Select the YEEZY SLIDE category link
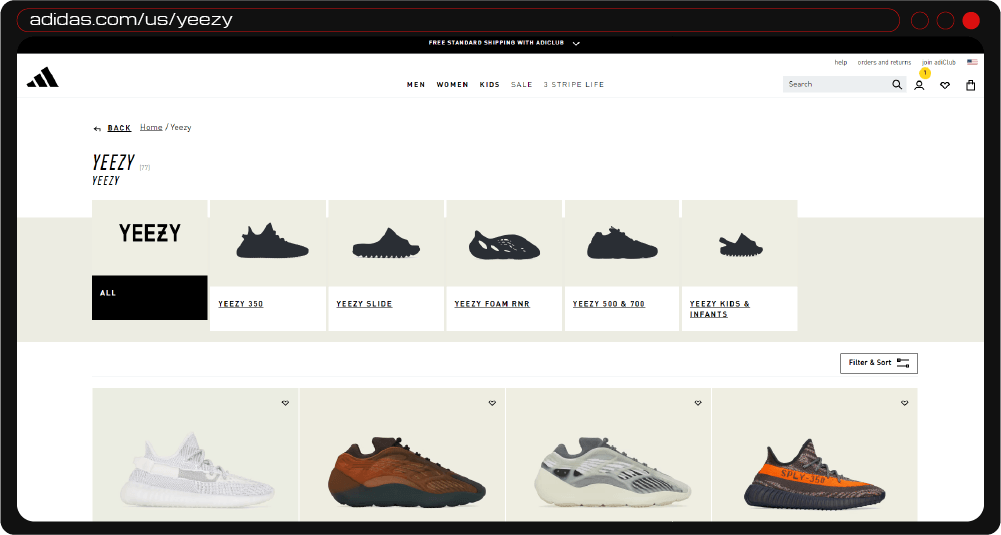This screenshot has height=535, width=1001. tap(364, 304)
